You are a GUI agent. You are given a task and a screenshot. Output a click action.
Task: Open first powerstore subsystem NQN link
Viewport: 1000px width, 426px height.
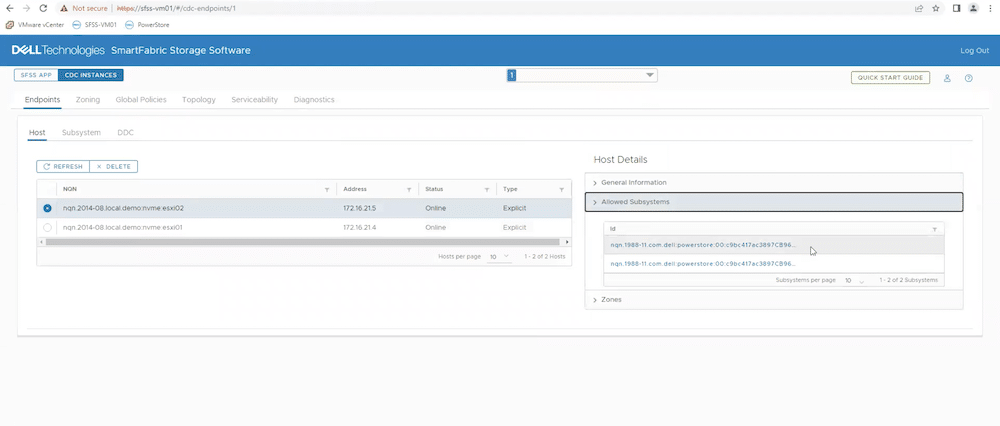[x=703, y=245]
